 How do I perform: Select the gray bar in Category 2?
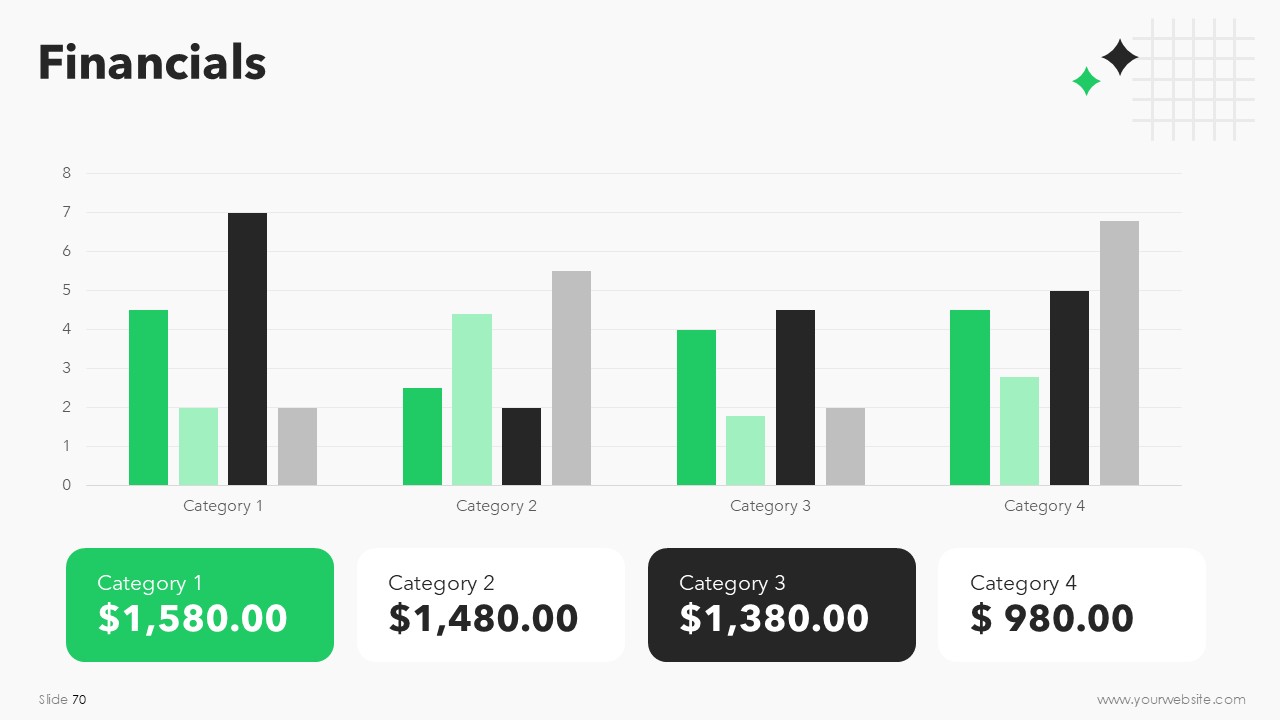pyautogui.click(x=571, y=378)
